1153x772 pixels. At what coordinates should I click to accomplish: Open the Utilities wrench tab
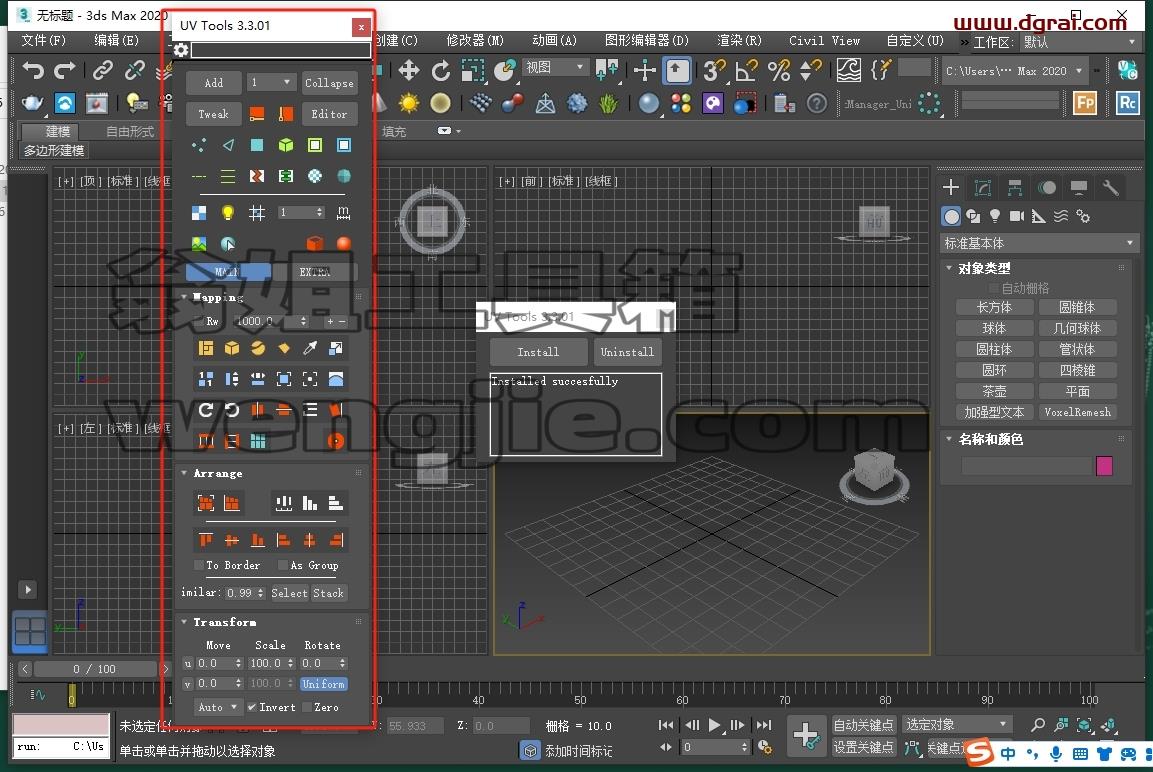(1110, 187)
